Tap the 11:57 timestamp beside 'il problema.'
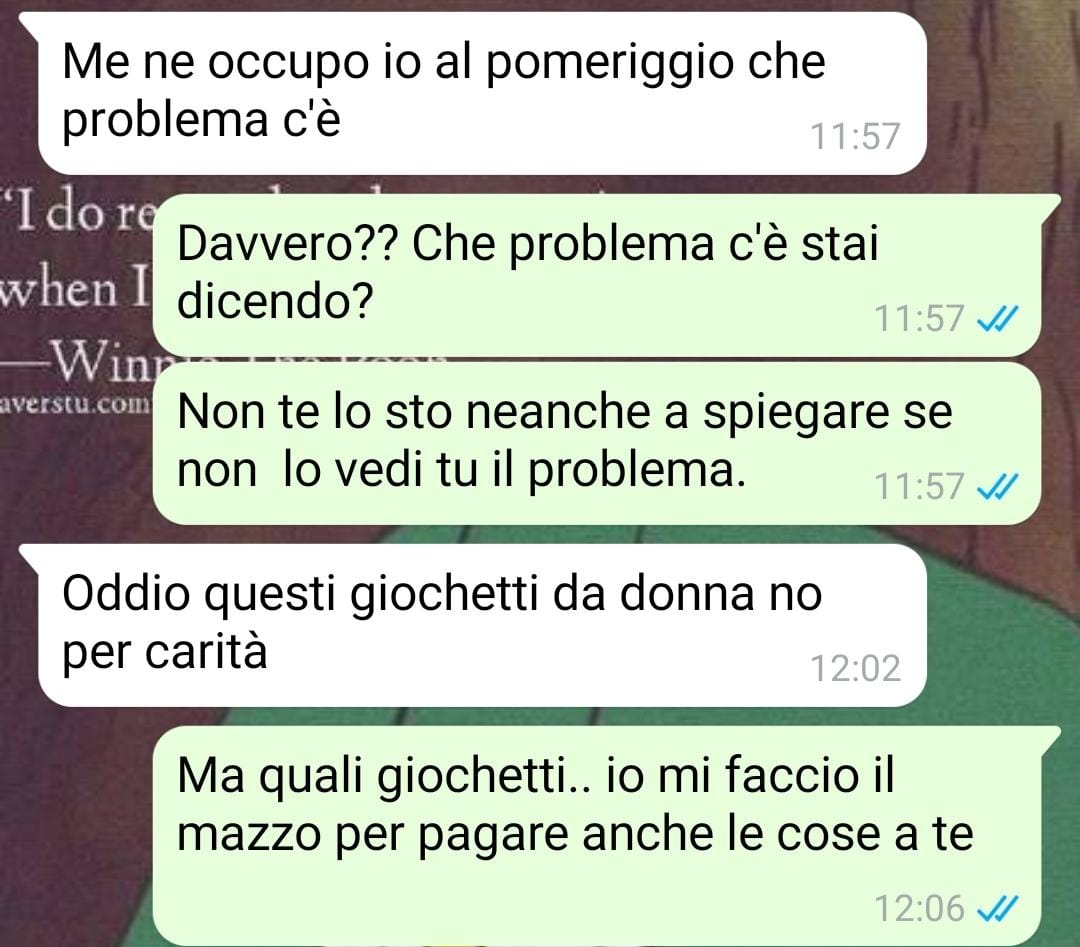 (919, 487)
